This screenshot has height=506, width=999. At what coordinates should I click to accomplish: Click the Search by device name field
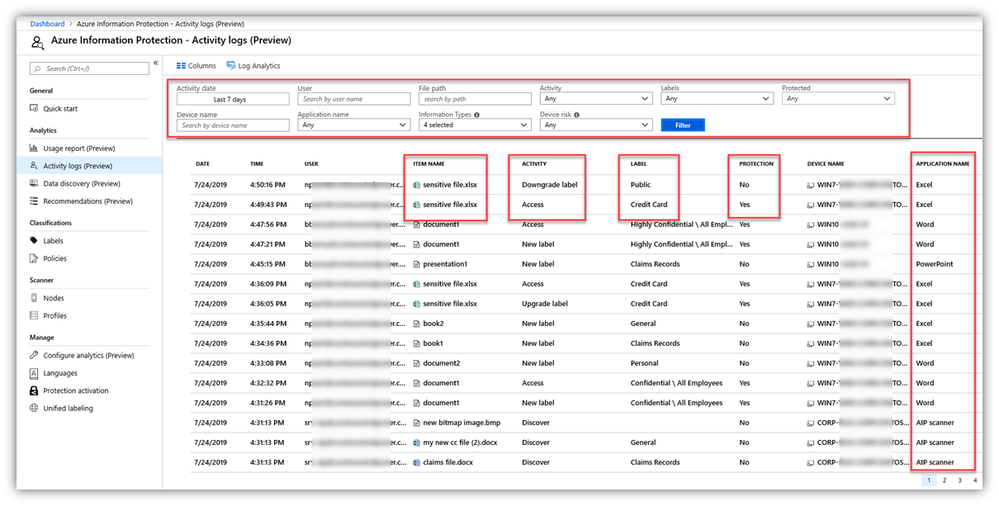[x=233, y=126]
